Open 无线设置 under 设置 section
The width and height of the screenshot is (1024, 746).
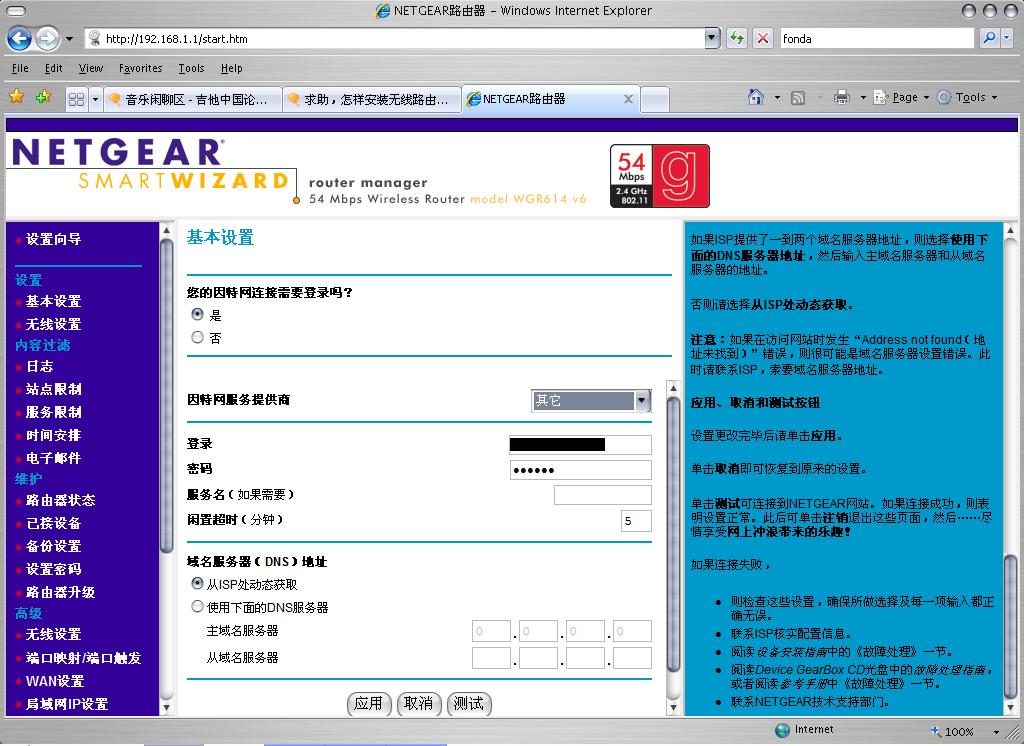[x=54, y=324]
